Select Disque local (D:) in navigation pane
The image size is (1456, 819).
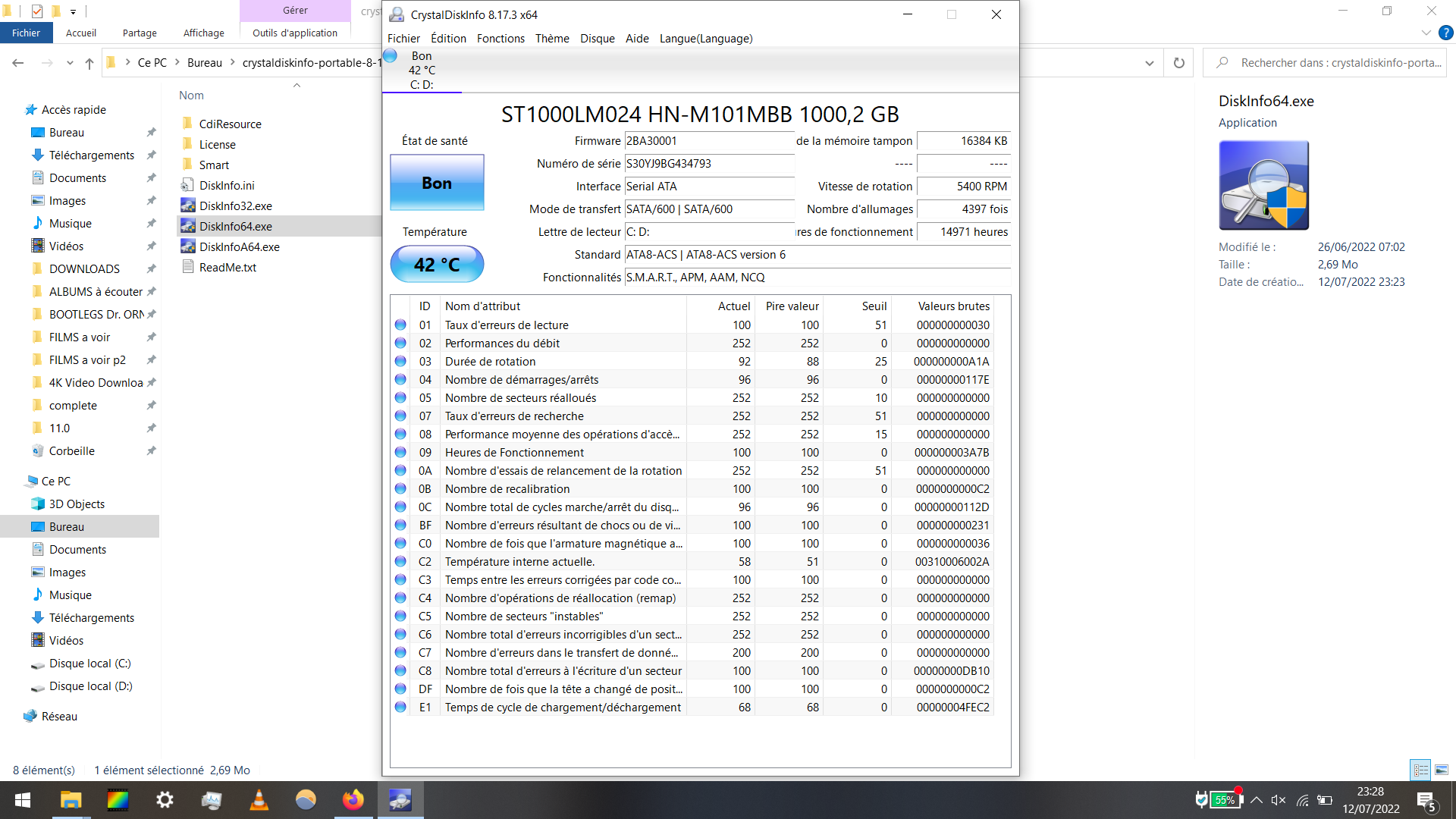point(90,686)
